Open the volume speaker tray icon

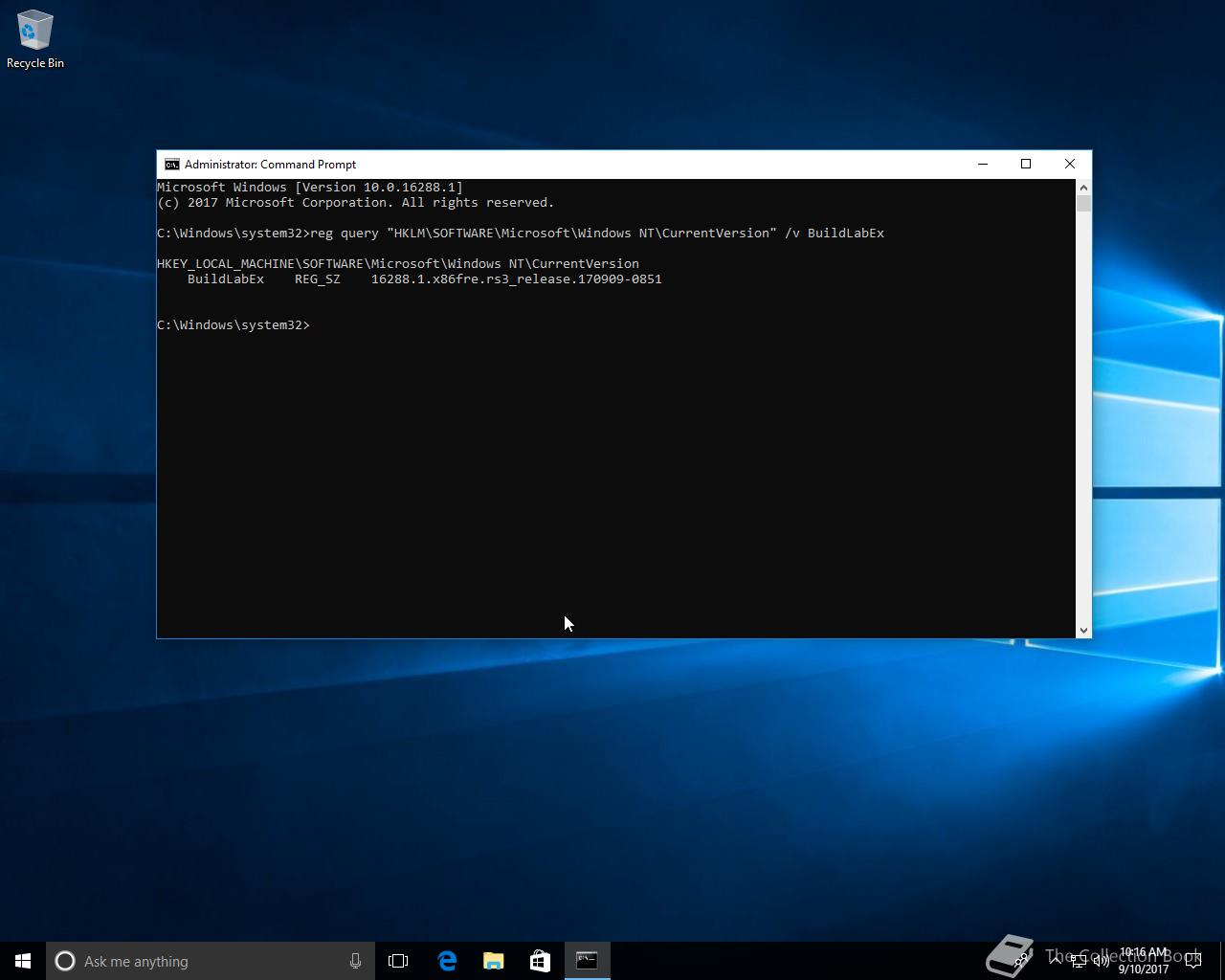(1101, 961)
